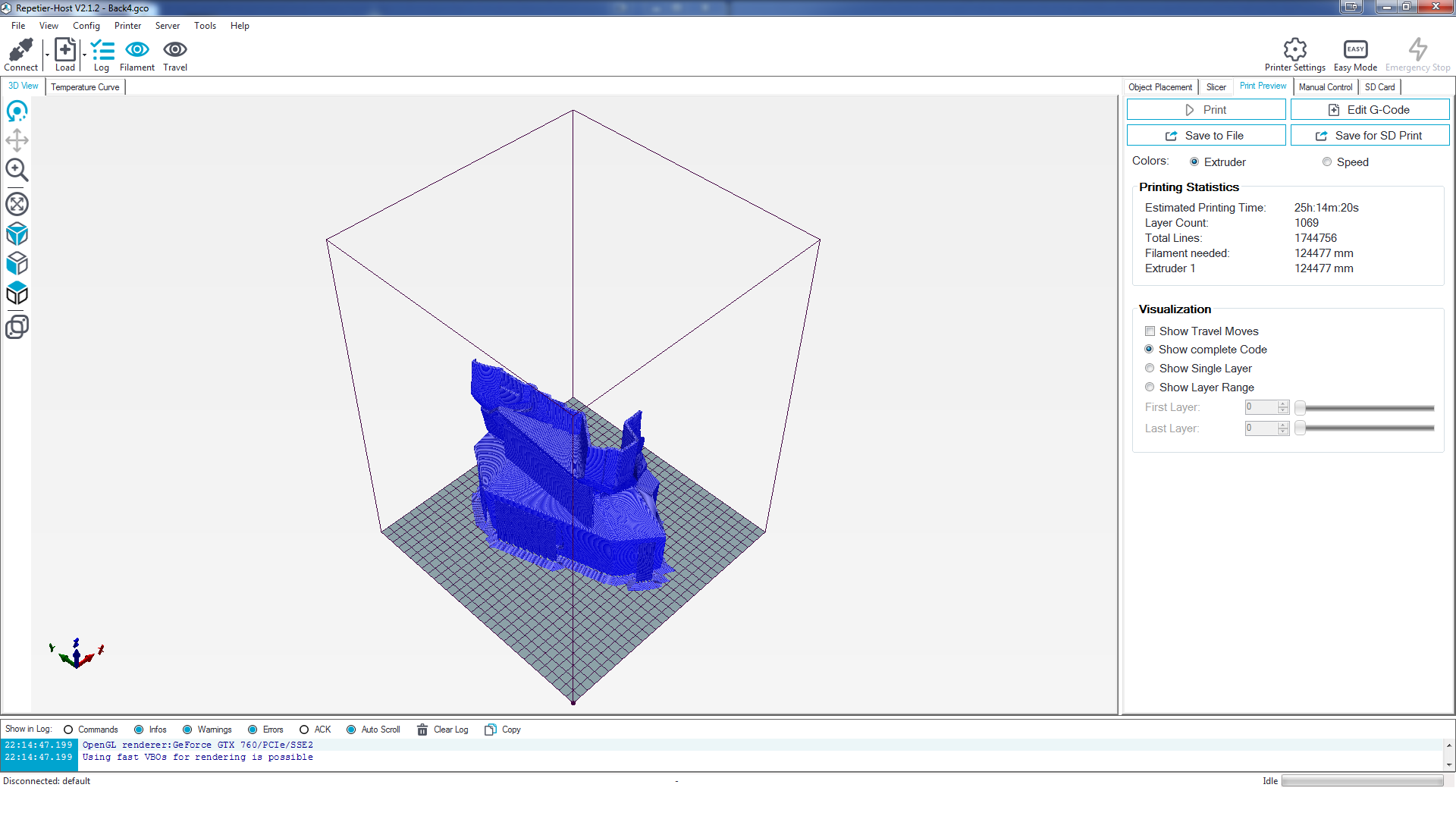Open the Connect dropdown arrow
The image size is (1456, 819).
tap(47, 55)
